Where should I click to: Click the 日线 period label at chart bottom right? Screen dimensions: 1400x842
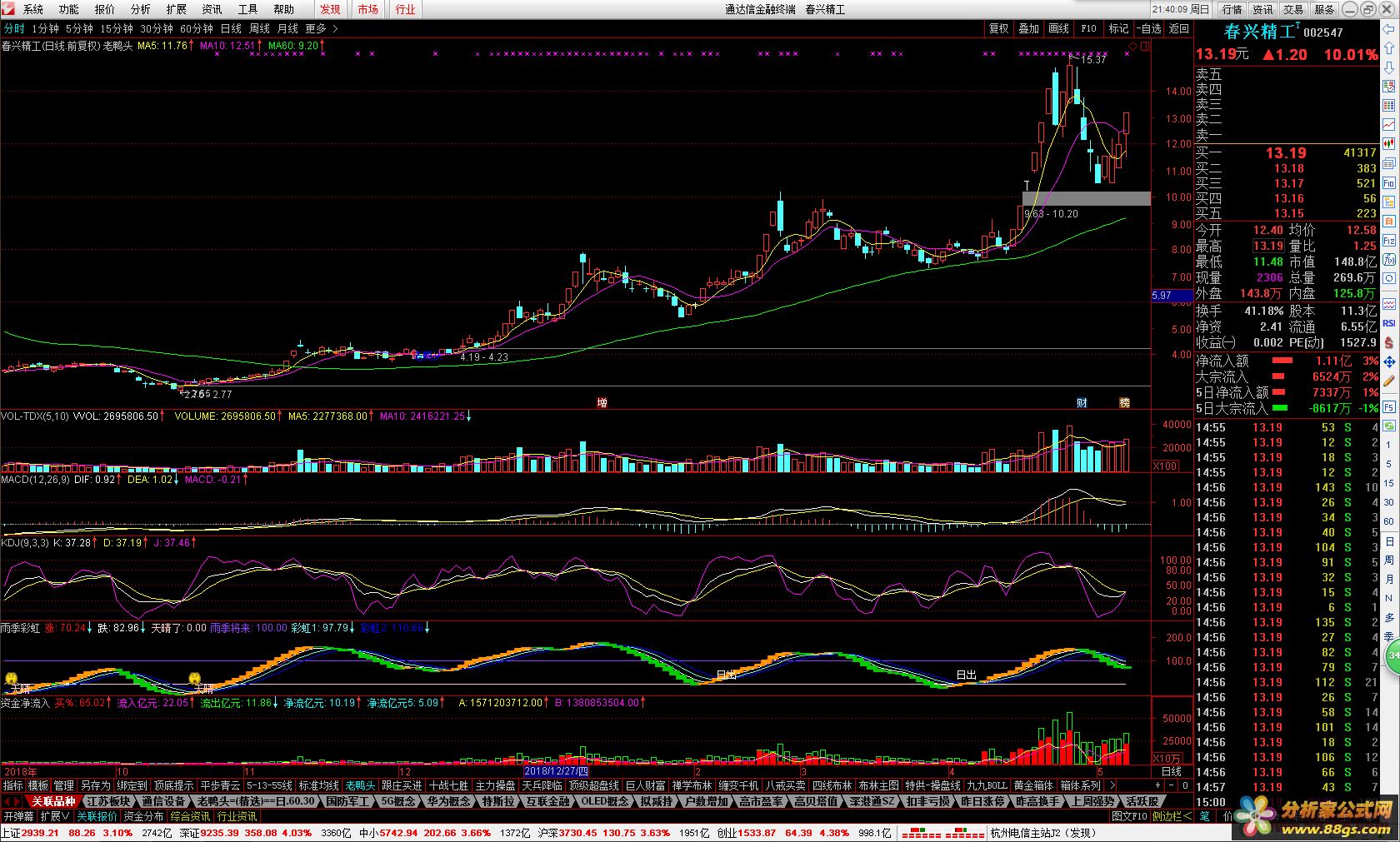pyautogui.click(x=1171, y=772)
